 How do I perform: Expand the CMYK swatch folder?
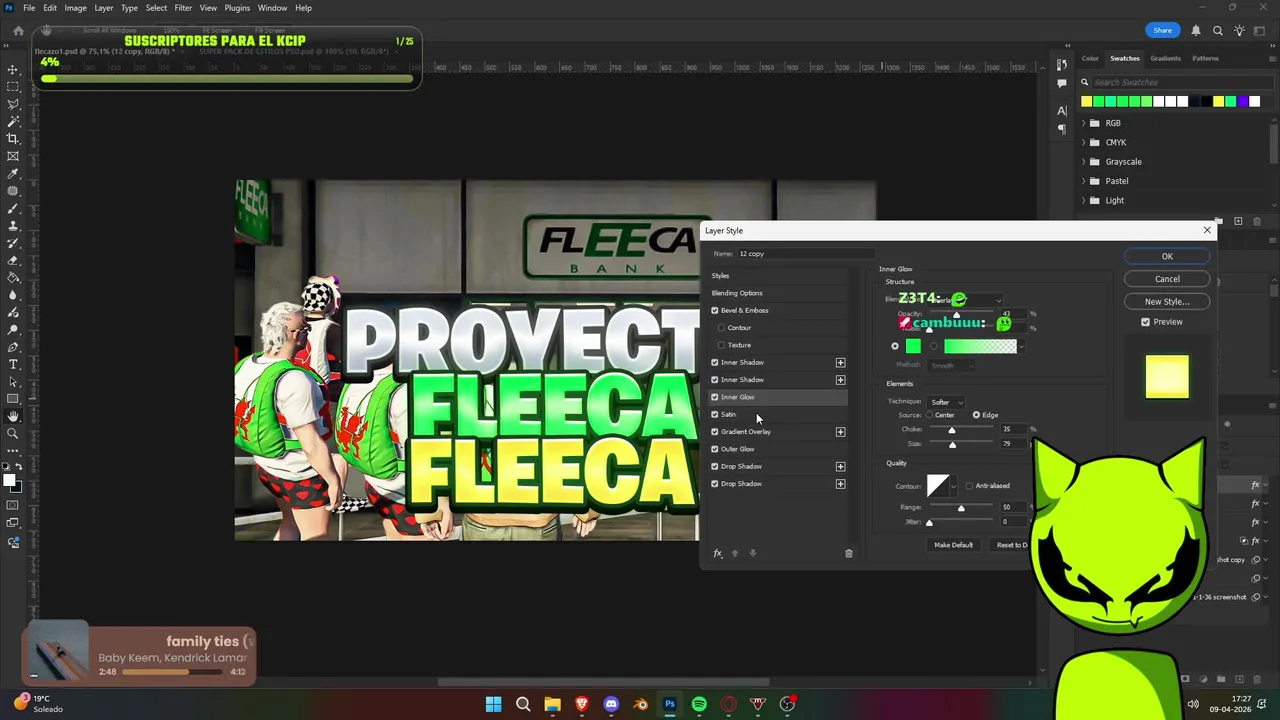point(1083,142)
